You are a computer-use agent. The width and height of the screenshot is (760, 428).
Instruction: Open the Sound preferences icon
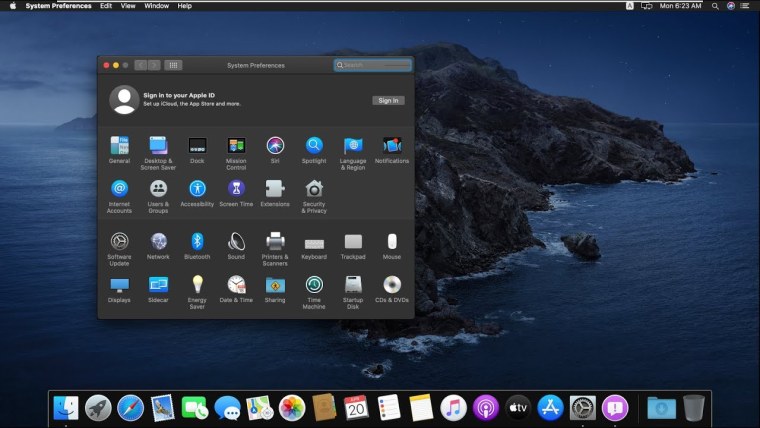click(x=236, y=241)
